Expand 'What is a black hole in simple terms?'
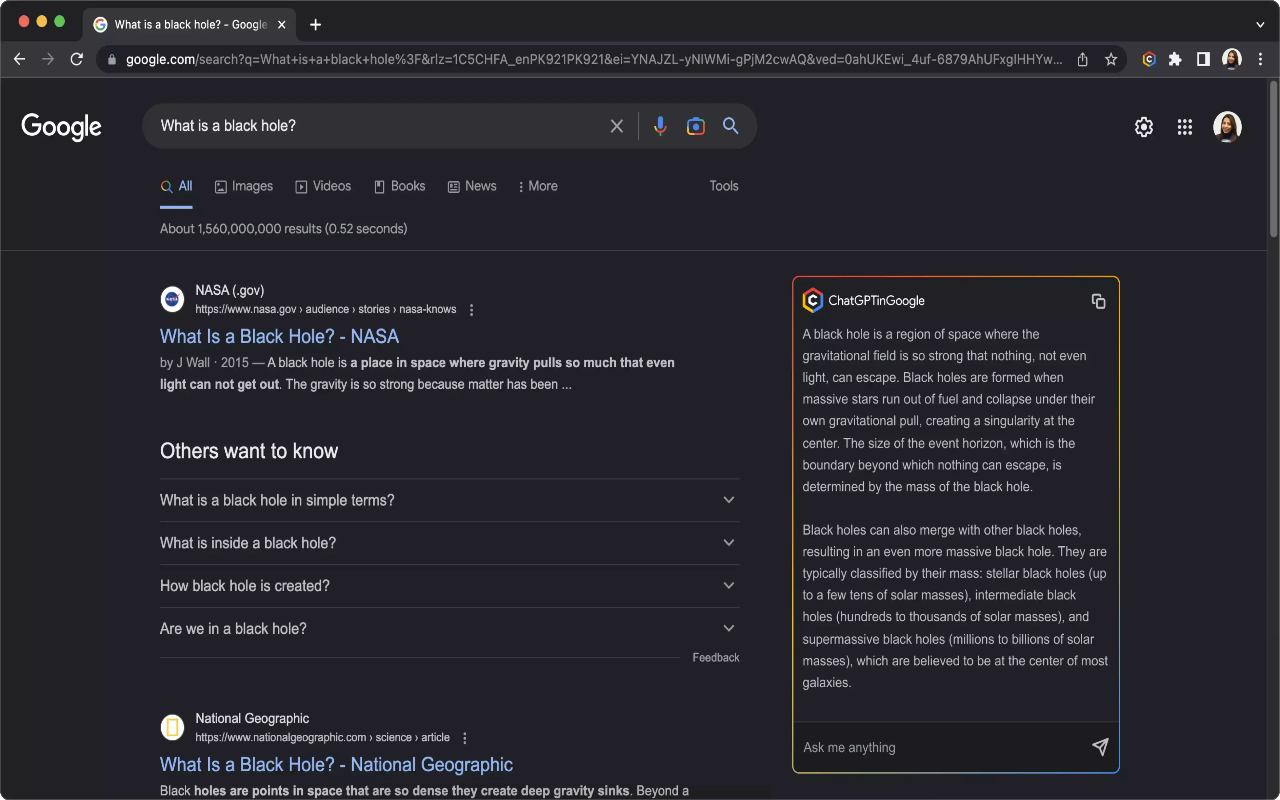Viewport: 1280px width, 800px height. [x=450, y=500]
